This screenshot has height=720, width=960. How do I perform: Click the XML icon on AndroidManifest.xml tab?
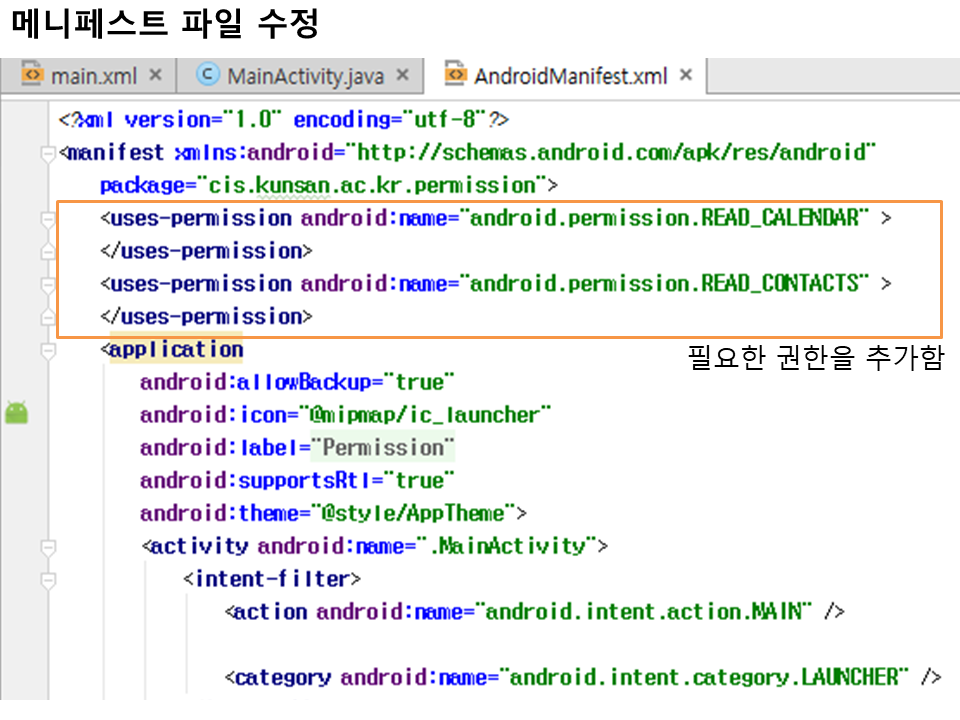tap(456, 75)
